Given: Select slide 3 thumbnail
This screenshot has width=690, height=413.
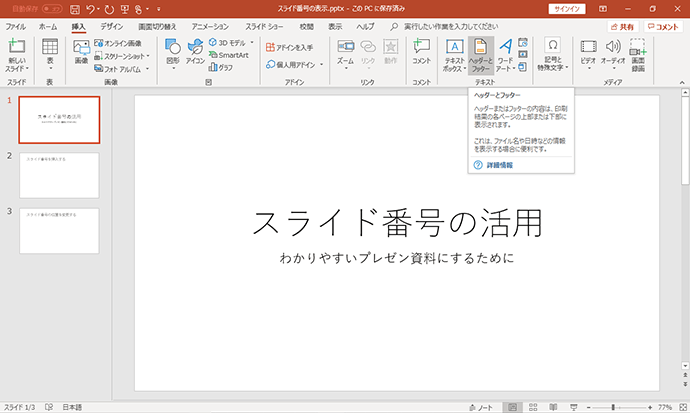Looking at the screenshot, I should pyautogui.click(x=59, y=231).
